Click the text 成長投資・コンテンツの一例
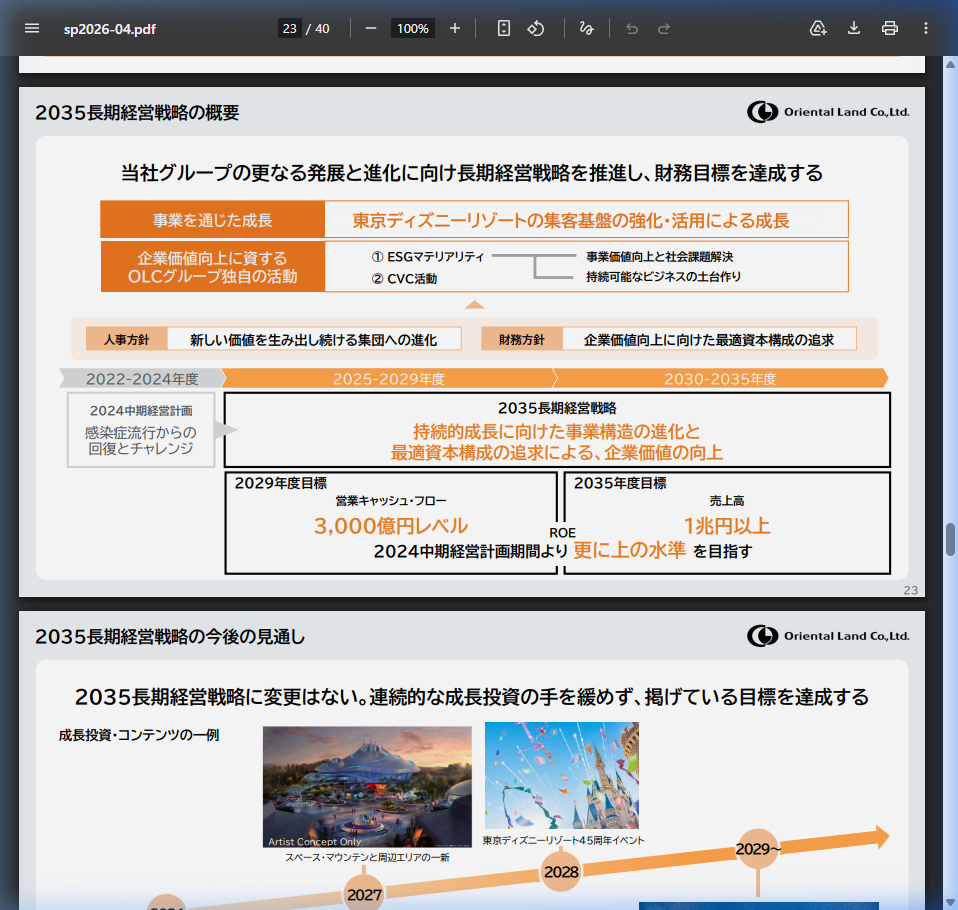Image resolution: width=958 pixels, height=910 pixels. click(139, 735)
